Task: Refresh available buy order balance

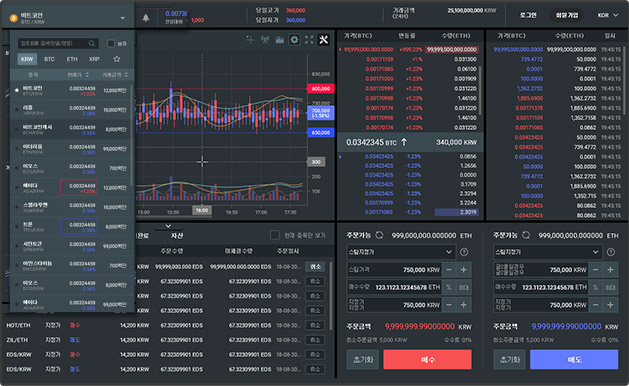Action: click(x=379, y=235)
